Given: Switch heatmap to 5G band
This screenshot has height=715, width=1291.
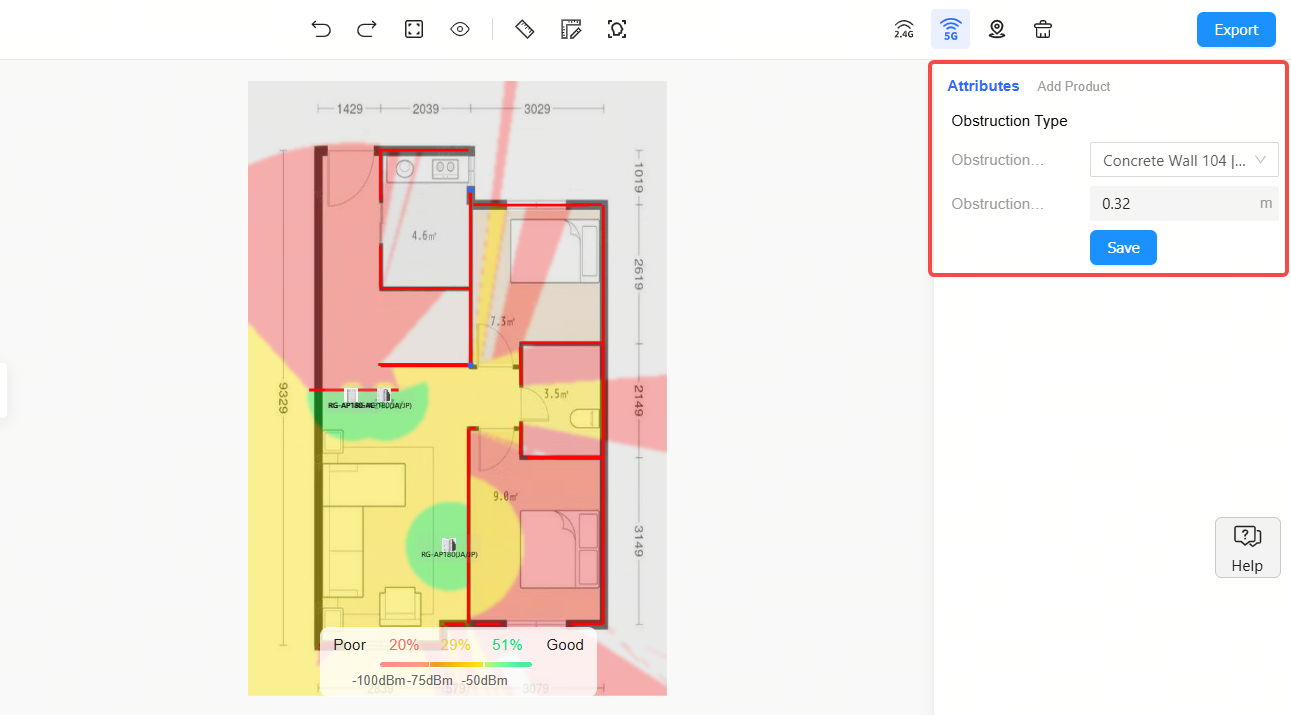Looking at the screenshot, I should (950, 29).
